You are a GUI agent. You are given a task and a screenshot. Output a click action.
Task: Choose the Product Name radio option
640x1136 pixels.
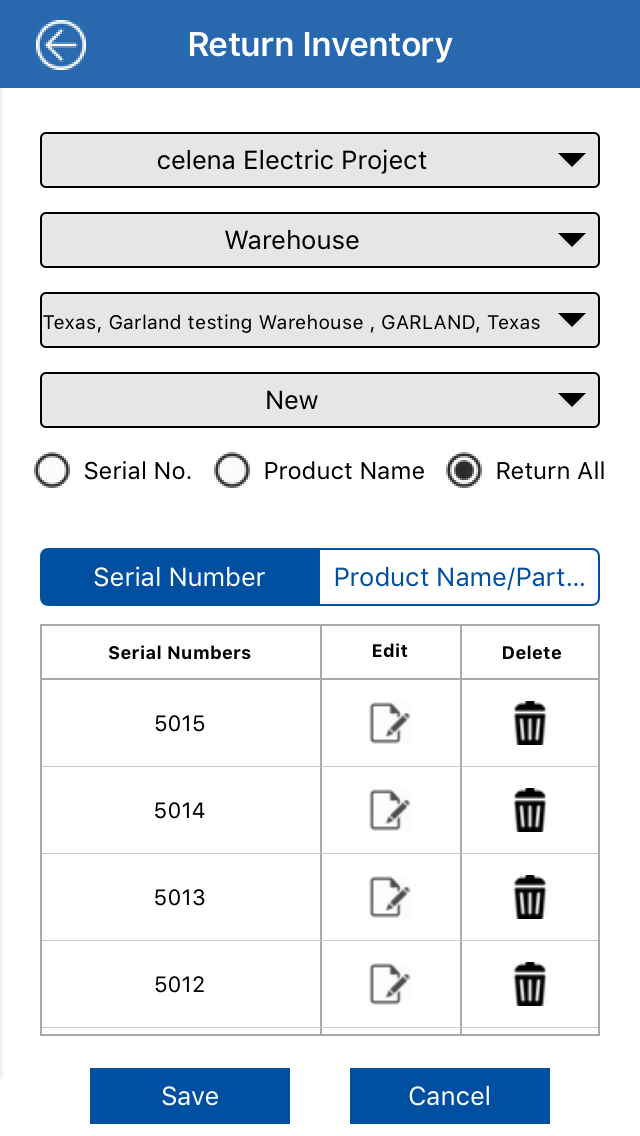click(x=232, y=471)
